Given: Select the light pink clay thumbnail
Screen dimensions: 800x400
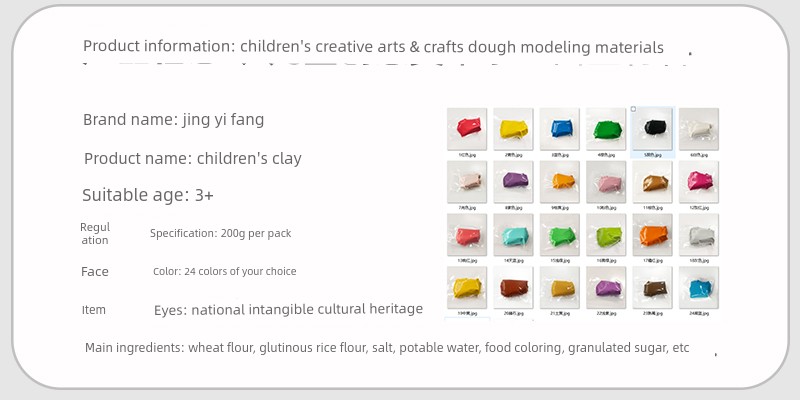Looking at the screenshot, I should (x=606, y=182).
